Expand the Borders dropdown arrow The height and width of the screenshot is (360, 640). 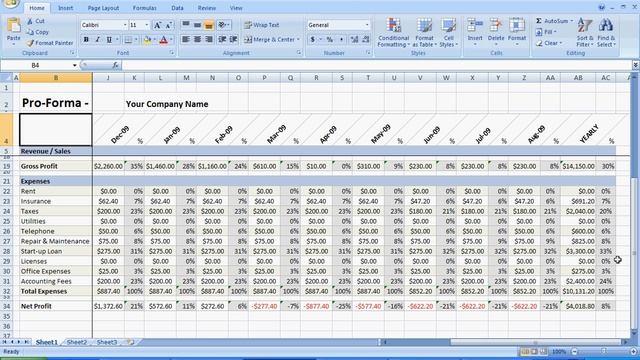(136, 40)
